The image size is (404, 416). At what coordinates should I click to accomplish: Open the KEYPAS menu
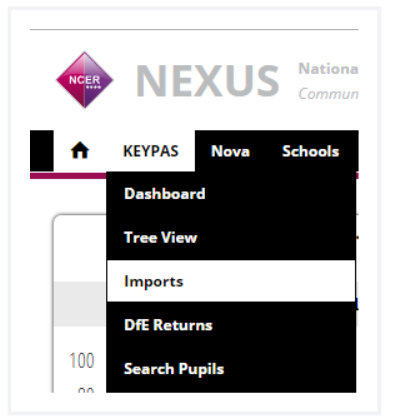(151, 151)
